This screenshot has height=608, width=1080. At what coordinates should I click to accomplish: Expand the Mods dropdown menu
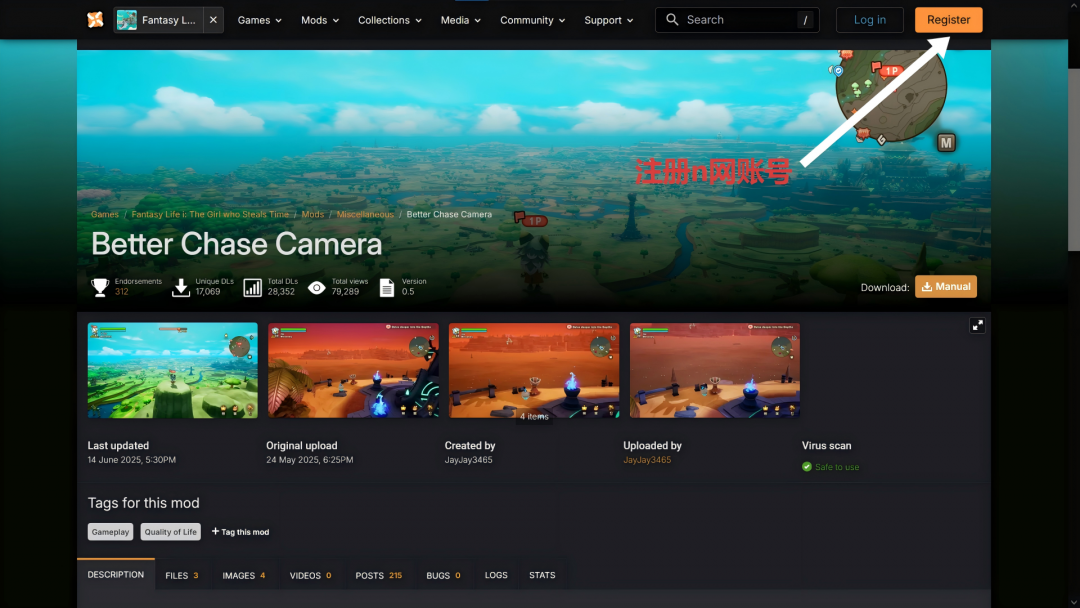[320, 20]
